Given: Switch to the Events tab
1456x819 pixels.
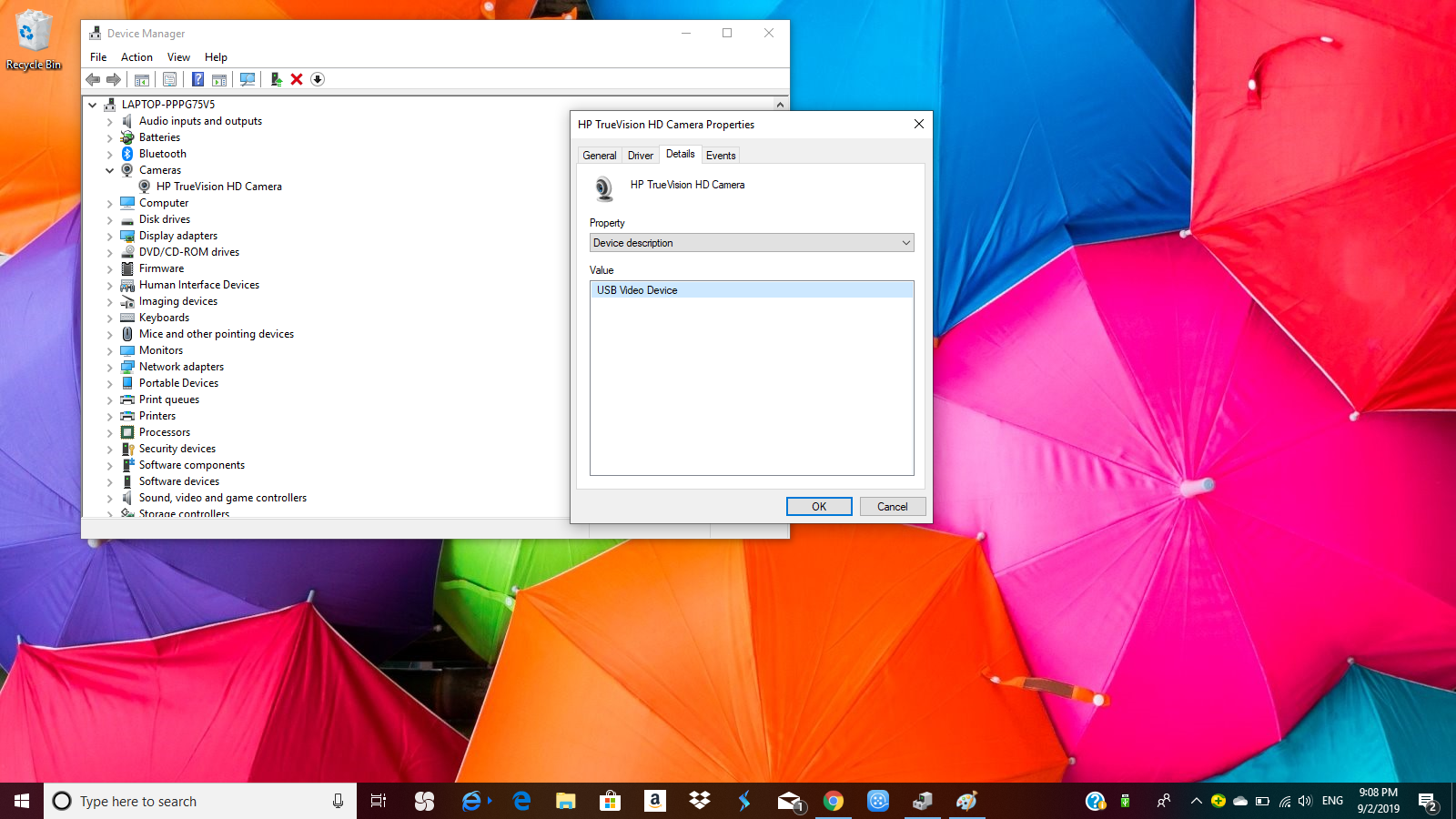Looking at the screenshot, I should pyautogui.click(x=720, y=156).
